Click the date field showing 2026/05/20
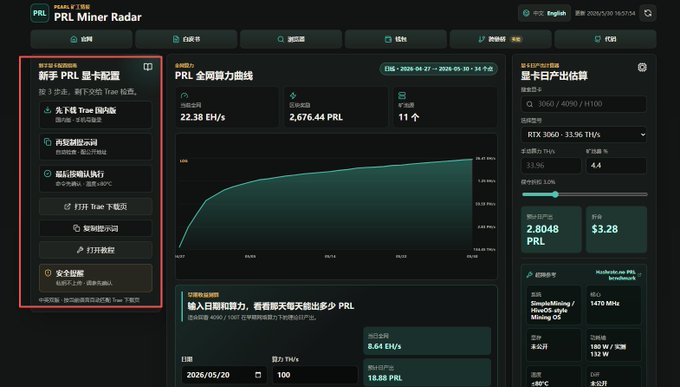Image resolution: width=680 pixels, height=387 pixels. pos(223,375)
